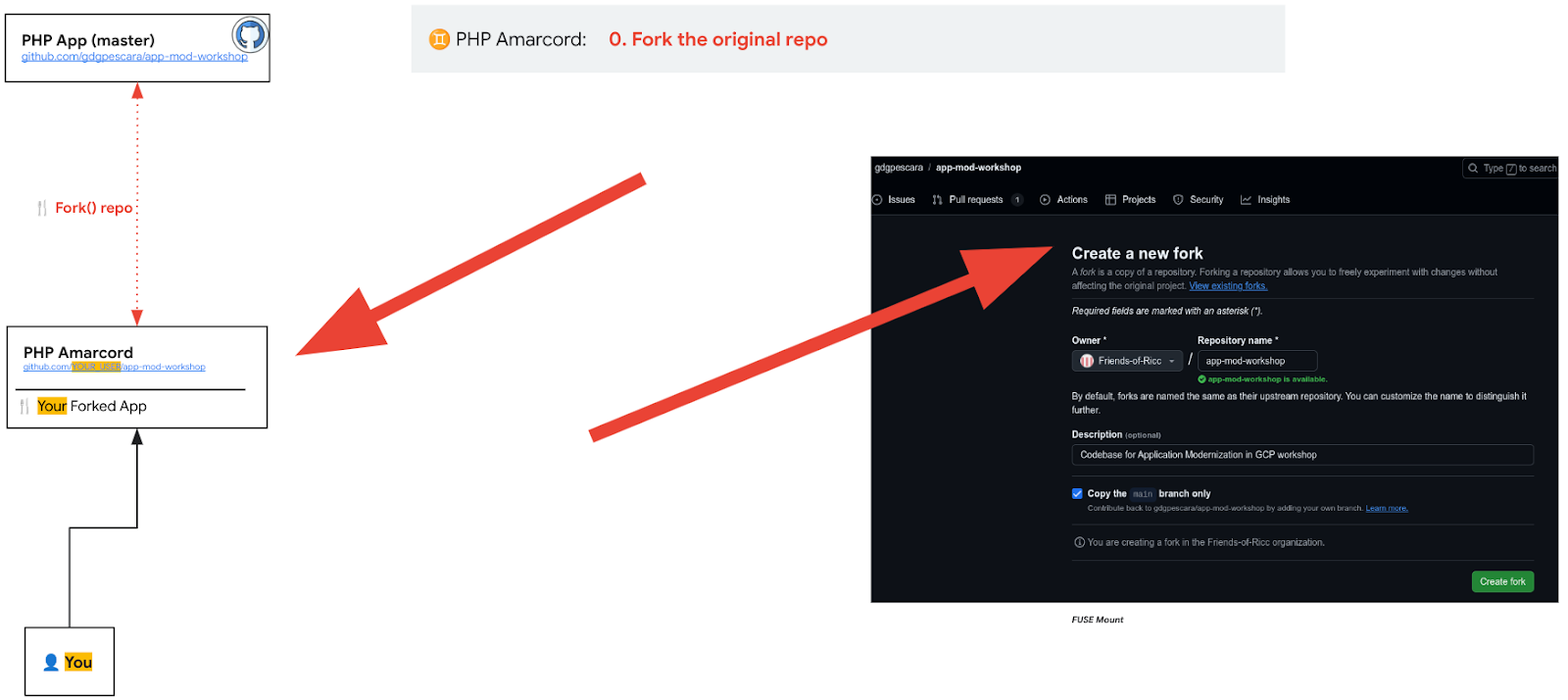Open the Insights tab
This screenshot has width=1568, height=700.
tap(1273, 200)
